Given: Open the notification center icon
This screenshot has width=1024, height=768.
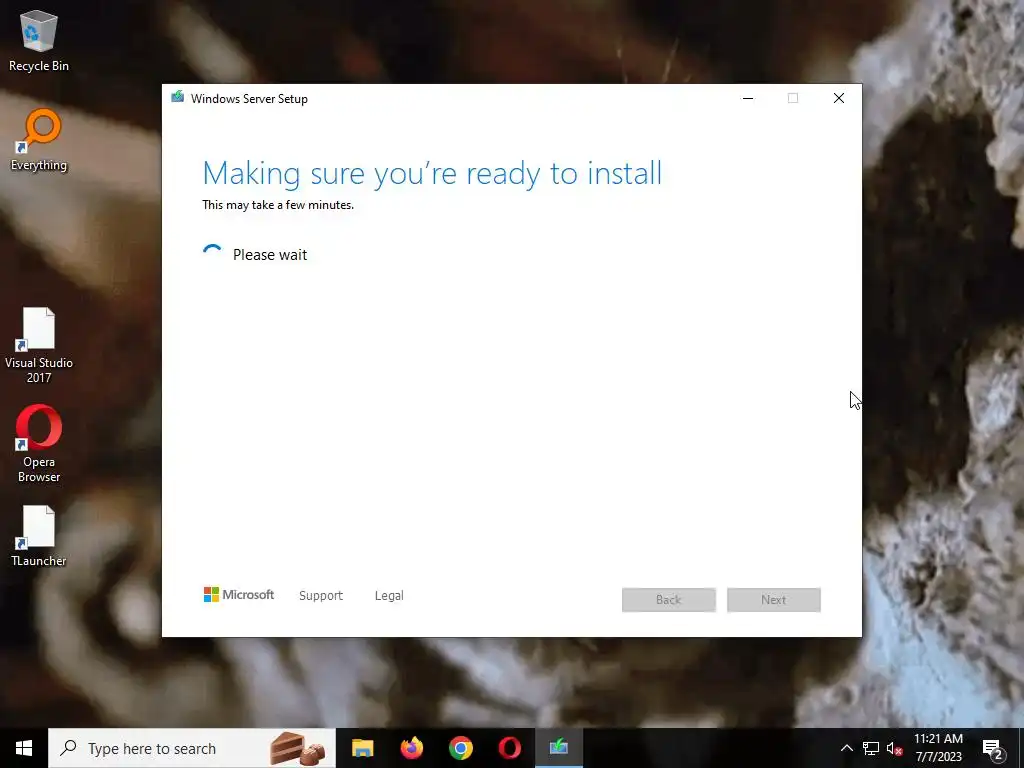Looking at the screenshot, I should pyautogui.click(x=993, y=748).
